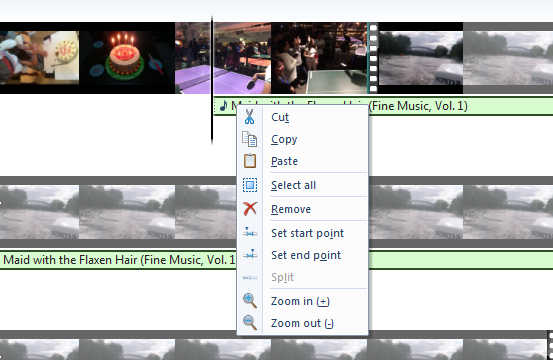
Task: Select the cake-cutting clip thumbnail at far left
Action: click(x=39, y=58)
